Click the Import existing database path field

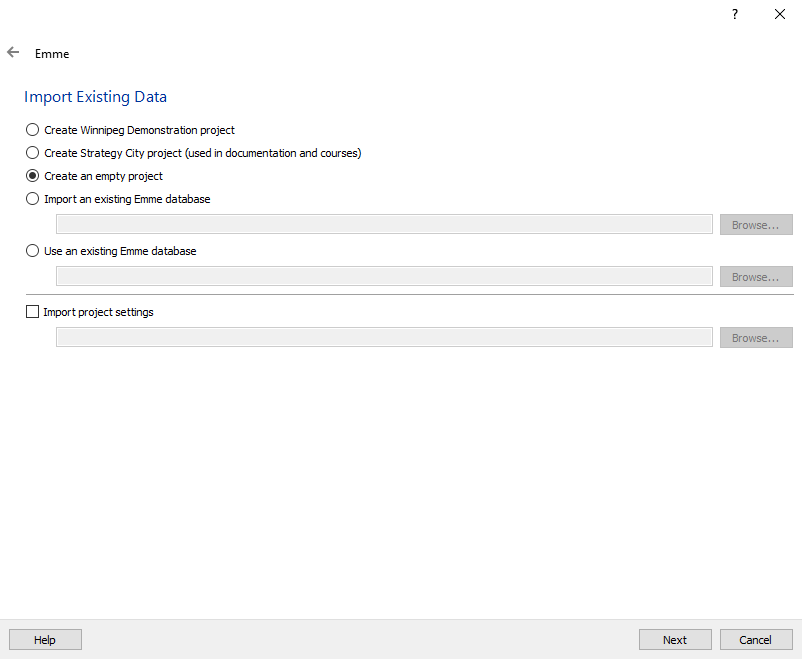tap(384, 225)
